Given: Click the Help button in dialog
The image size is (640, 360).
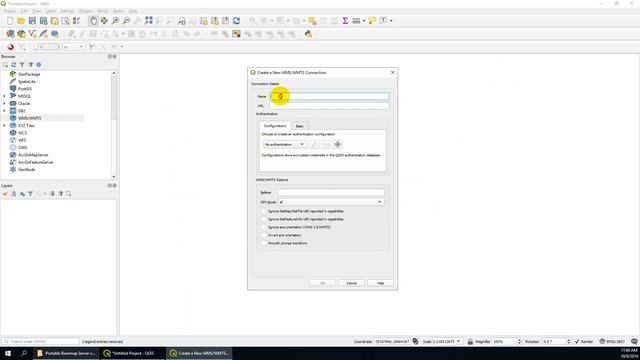Looking at the screenshot, I should 380,283.
